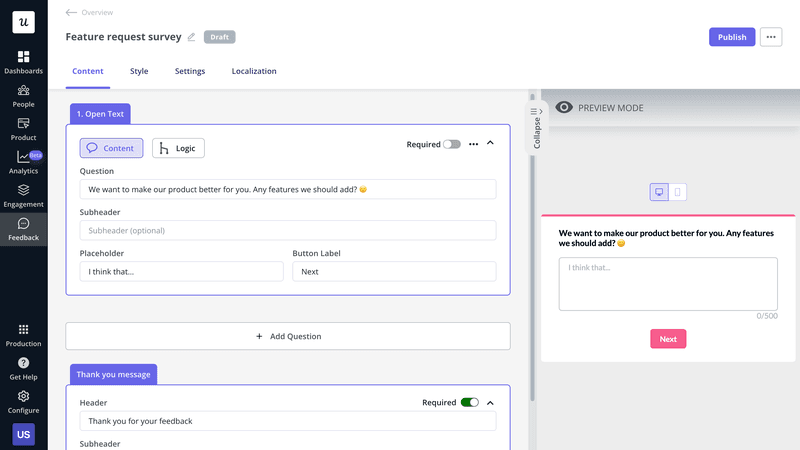Open the Localization tab
The height and width of the screenshot is (450, 800).
[254, 71]
